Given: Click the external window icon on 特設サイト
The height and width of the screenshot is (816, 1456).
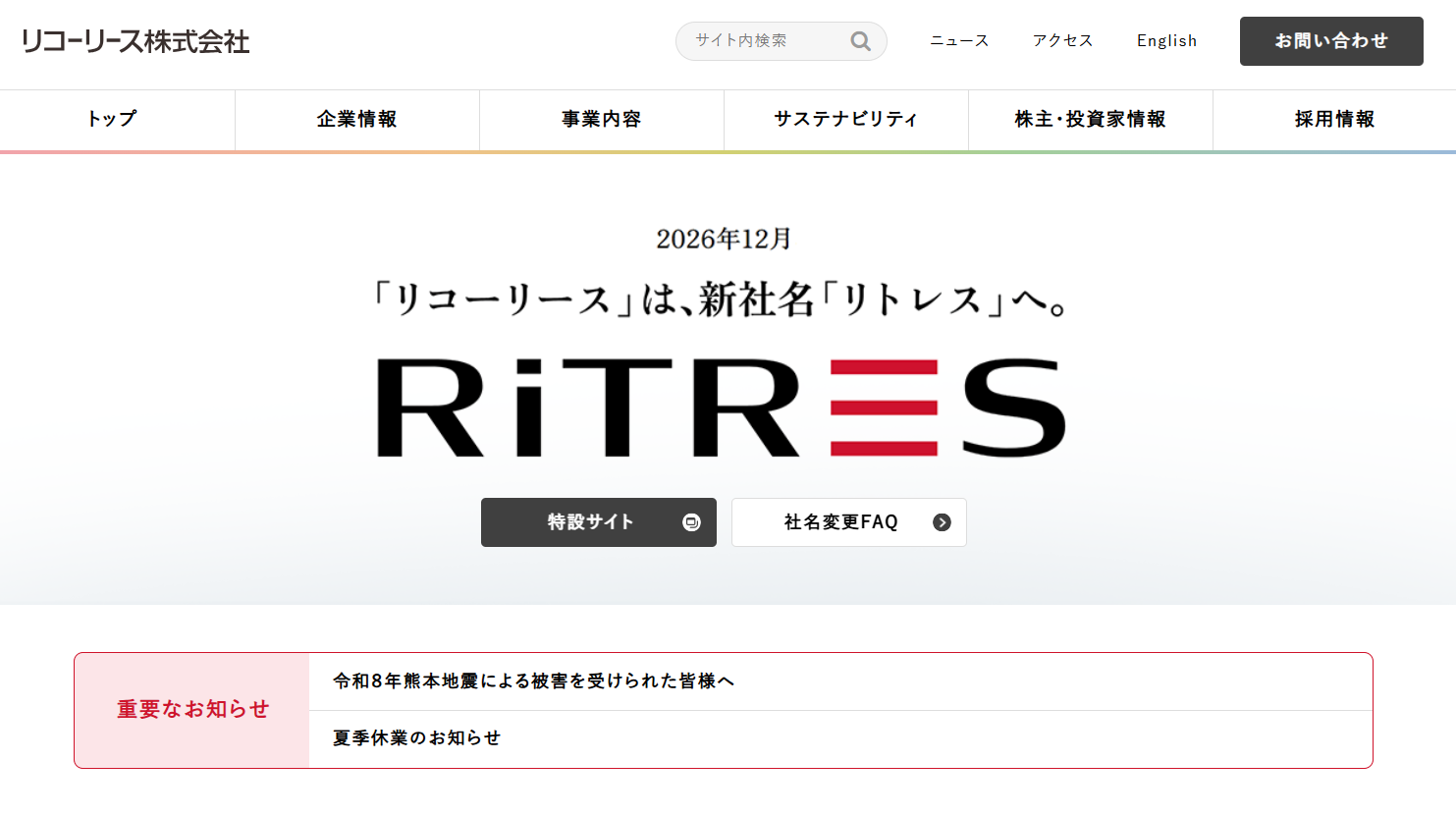Looking at the screenshot, I should (x=691, y=522).
